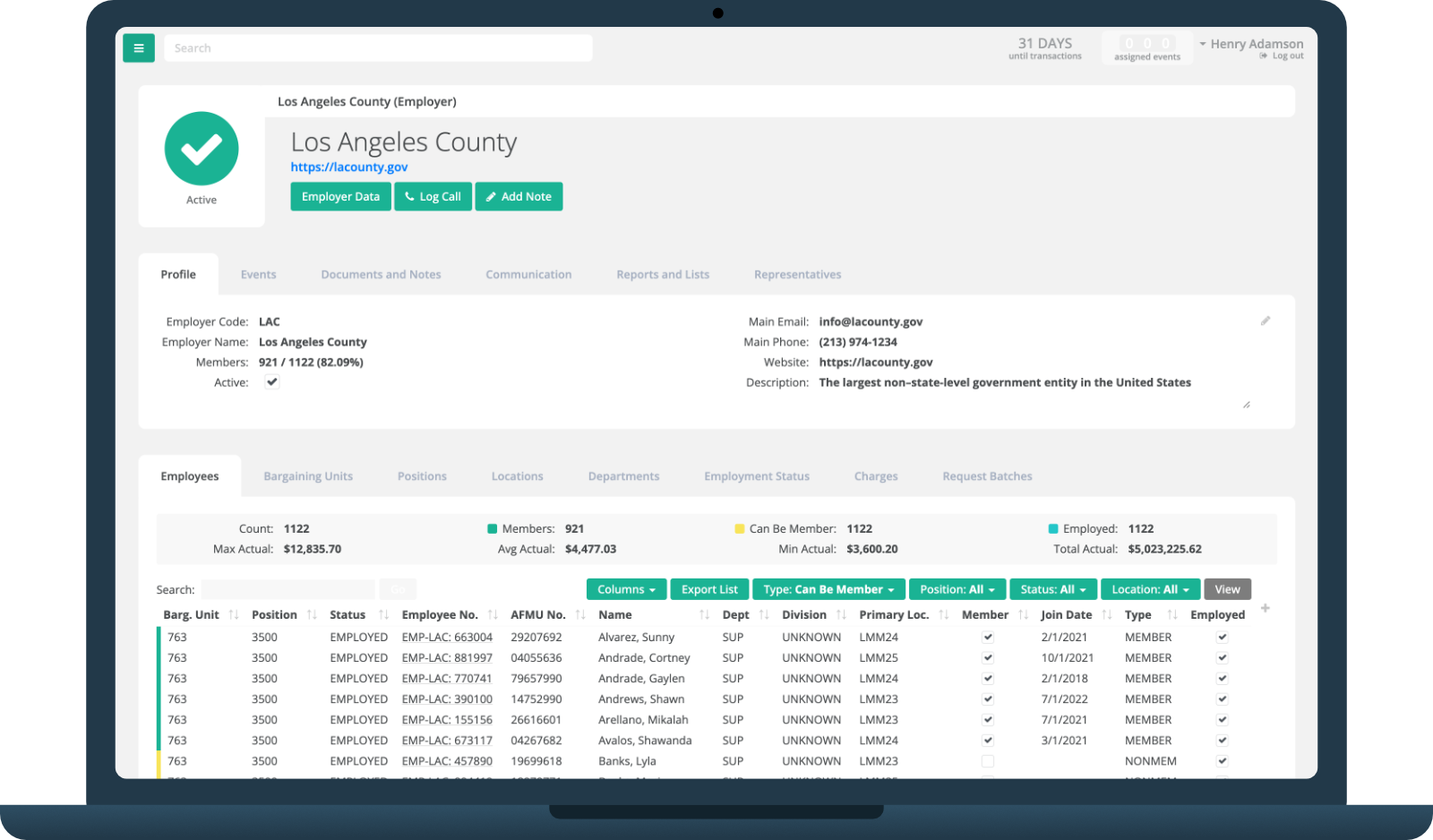1433x840 pixels.
Task: Toggle Employed checkbox for Banks, Lyla
Action: click(x=1223, y=761)
